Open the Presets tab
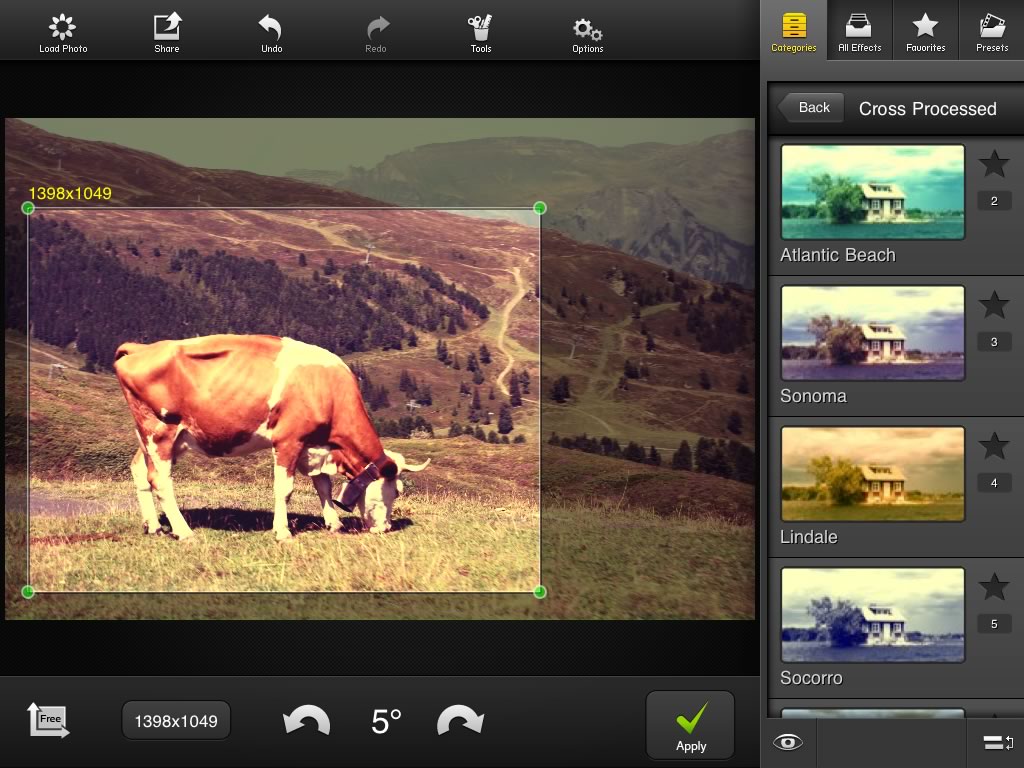Screen dimensions: 1024x768 coord(991,31)
